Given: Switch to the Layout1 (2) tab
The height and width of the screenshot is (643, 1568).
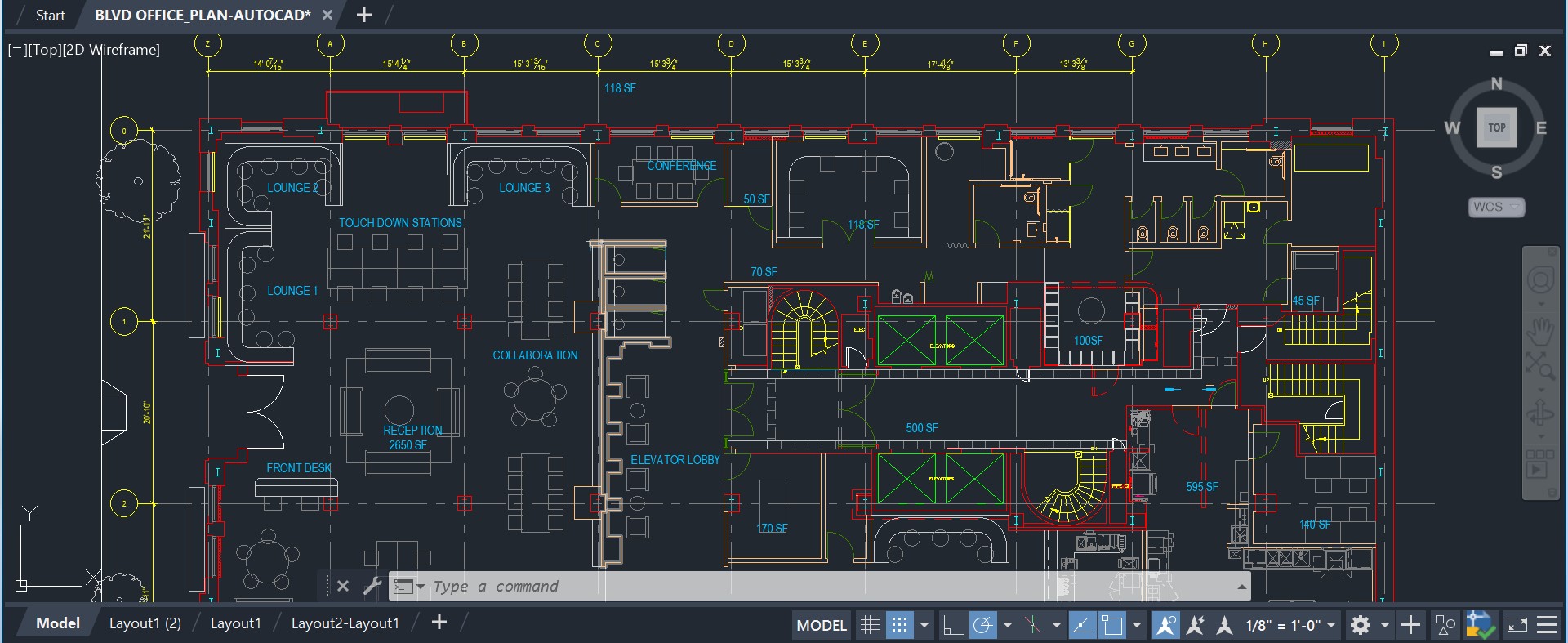Looking at the screenshot, I should (145, 623).
